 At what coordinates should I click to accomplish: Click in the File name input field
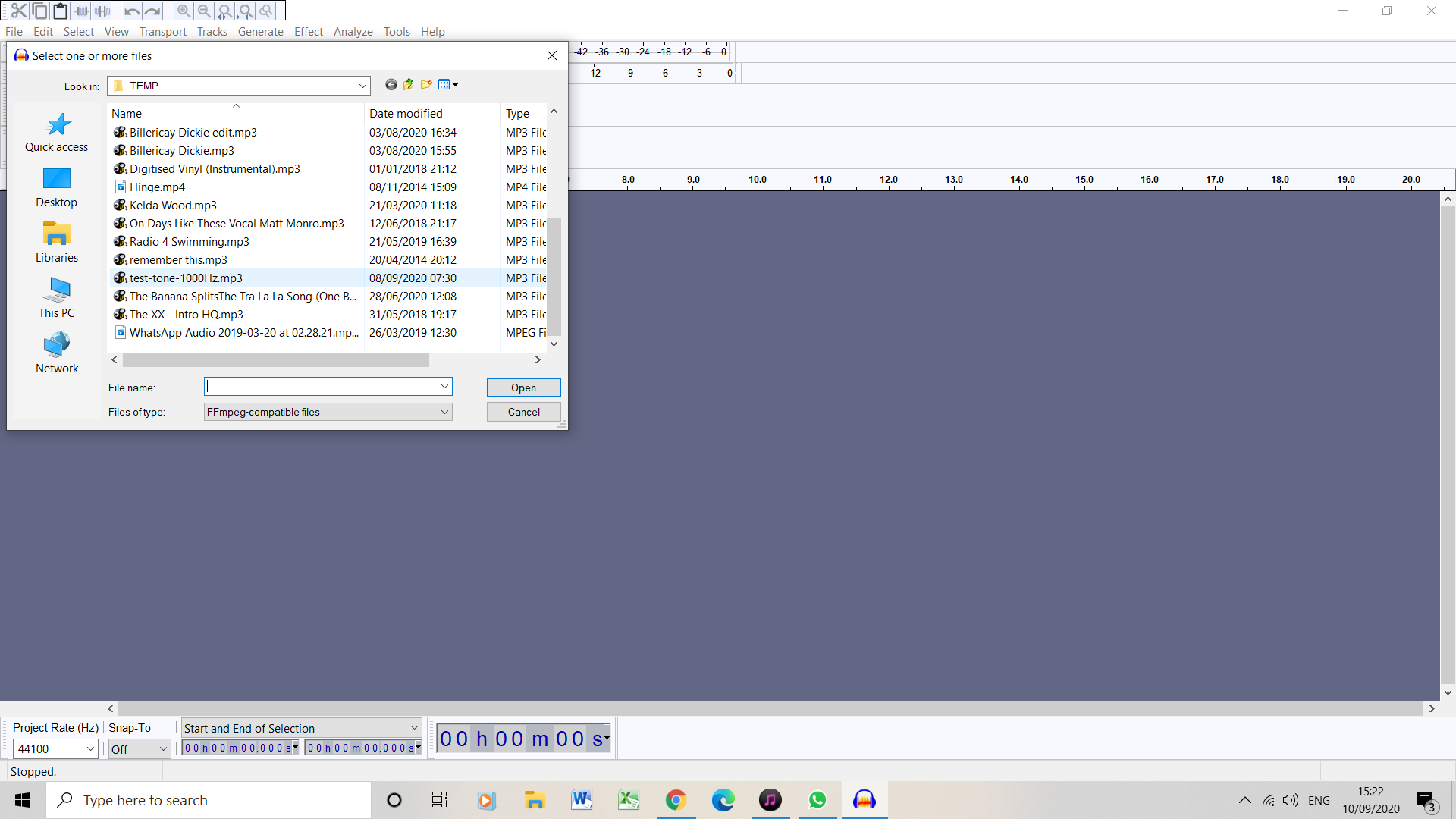[321, 387]
